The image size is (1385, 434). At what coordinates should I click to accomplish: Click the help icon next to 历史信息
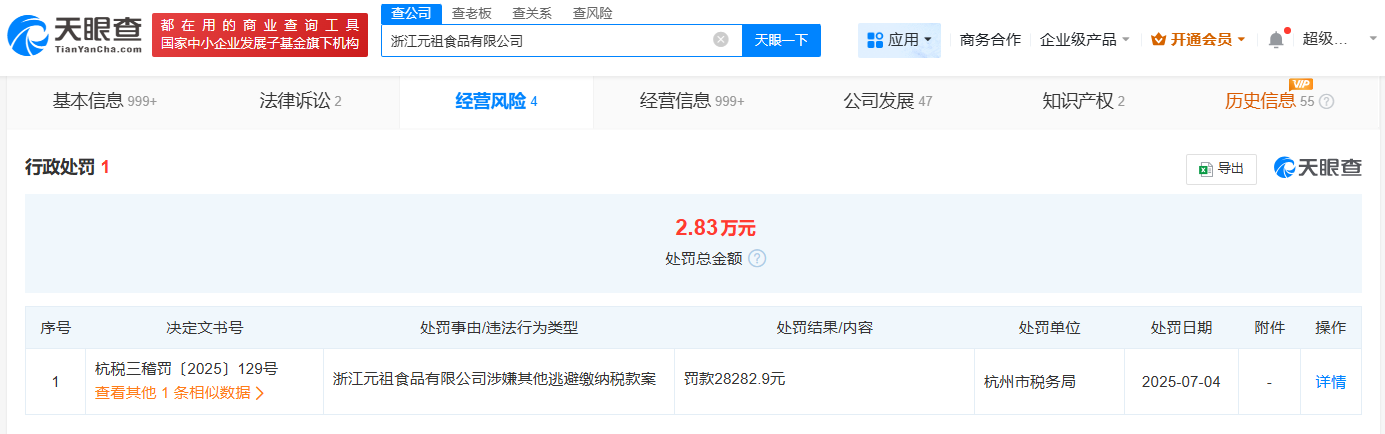[1327, 102]
